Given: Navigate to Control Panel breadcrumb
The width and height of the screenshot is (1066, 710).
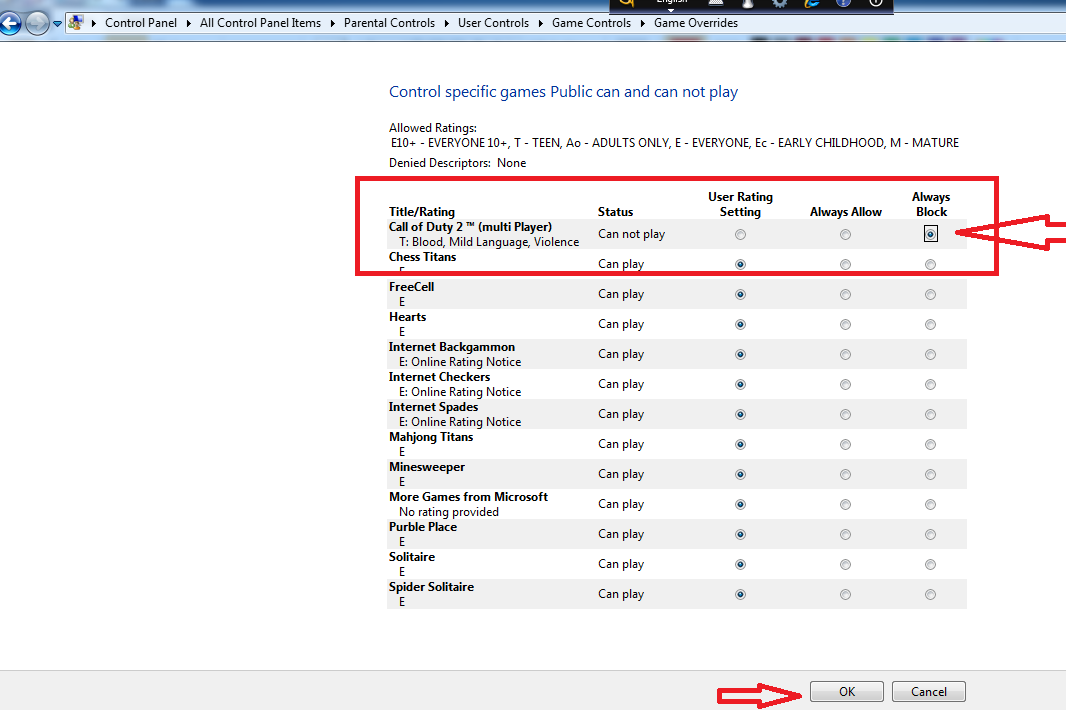Looking at the screenshot, I should tap(141, 23).
